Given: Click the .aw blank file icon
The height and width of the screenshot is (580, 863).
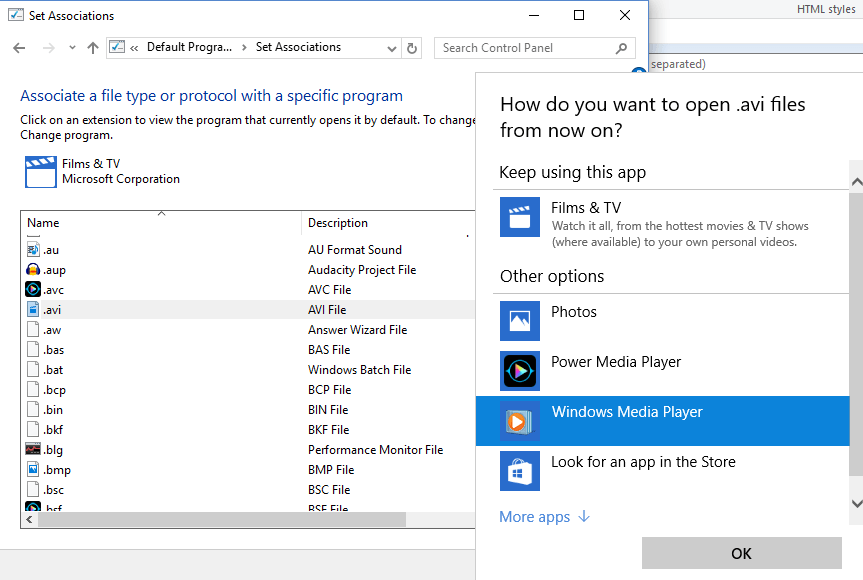Looking at the screenshot, I should (x=33, y=330).
